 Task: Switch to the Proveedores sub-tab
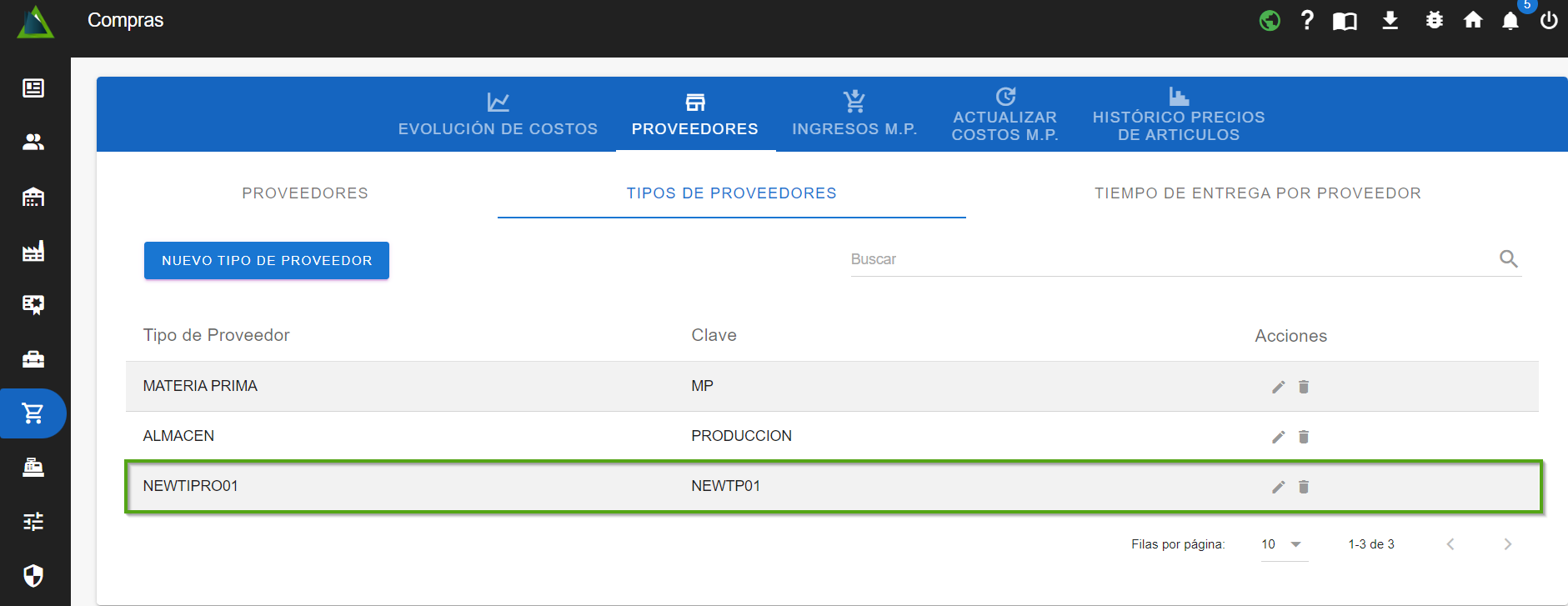coord(305,193)
